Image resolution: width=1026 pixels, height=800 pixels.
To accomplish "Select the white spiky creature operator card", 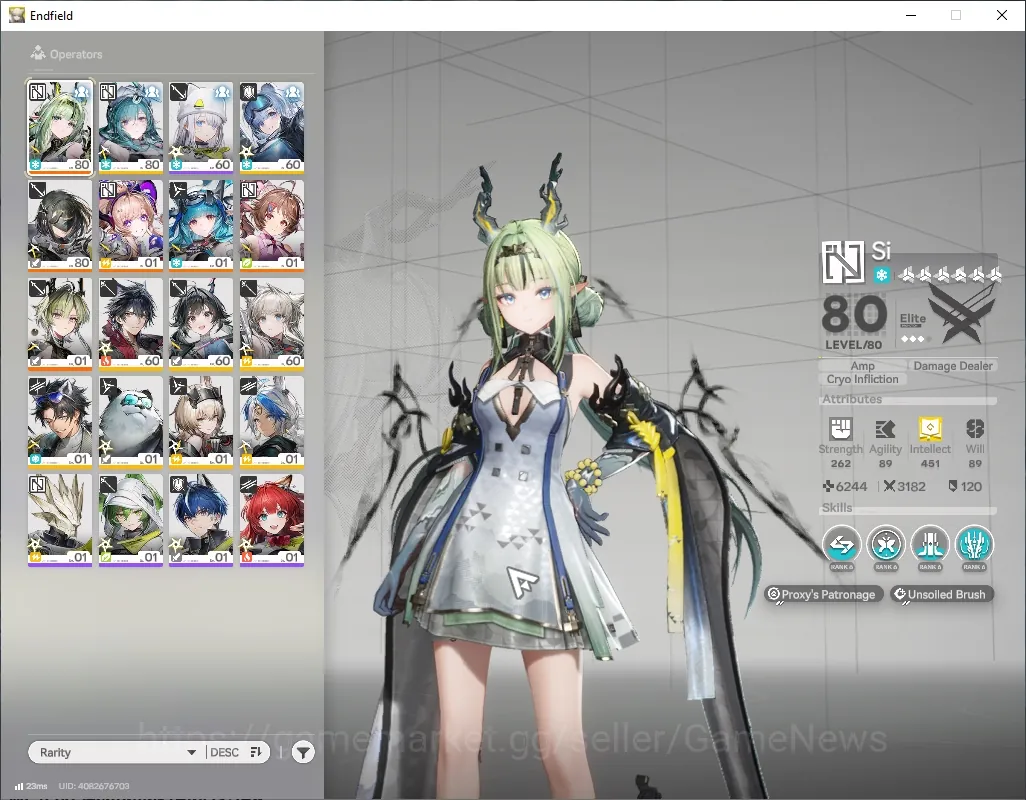I will (x=60, y=520).
